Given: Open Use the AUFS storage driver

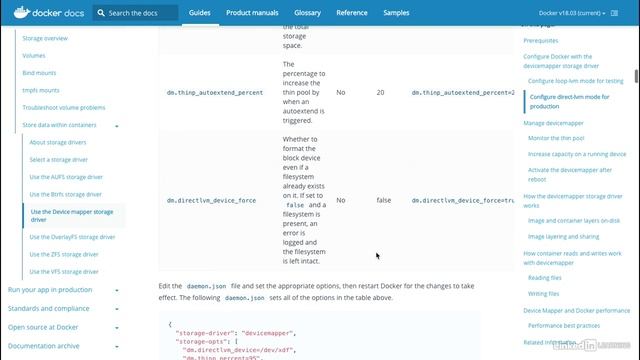Looking at the screenshot, I should pos(66,177).
